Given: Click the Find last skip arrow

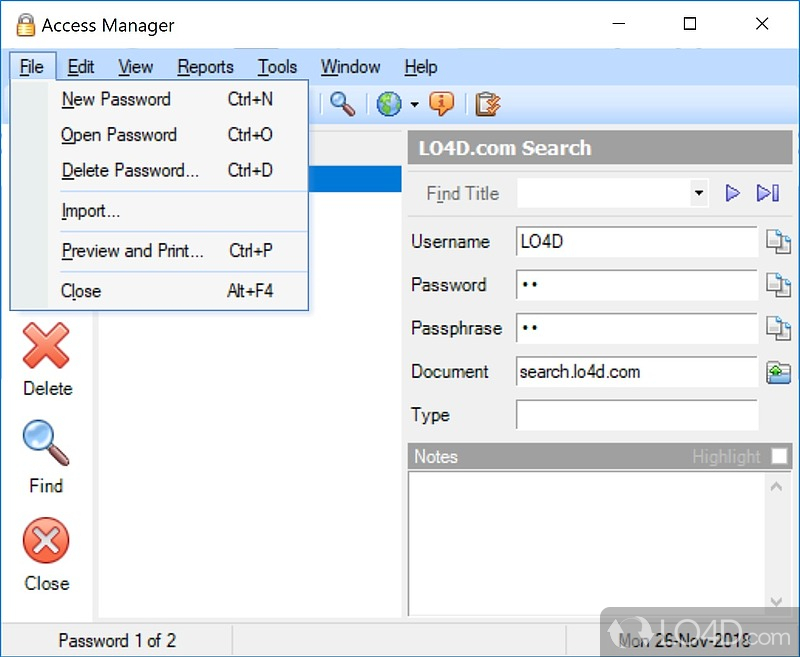Looking at the screenshot, I should [767, 193].
